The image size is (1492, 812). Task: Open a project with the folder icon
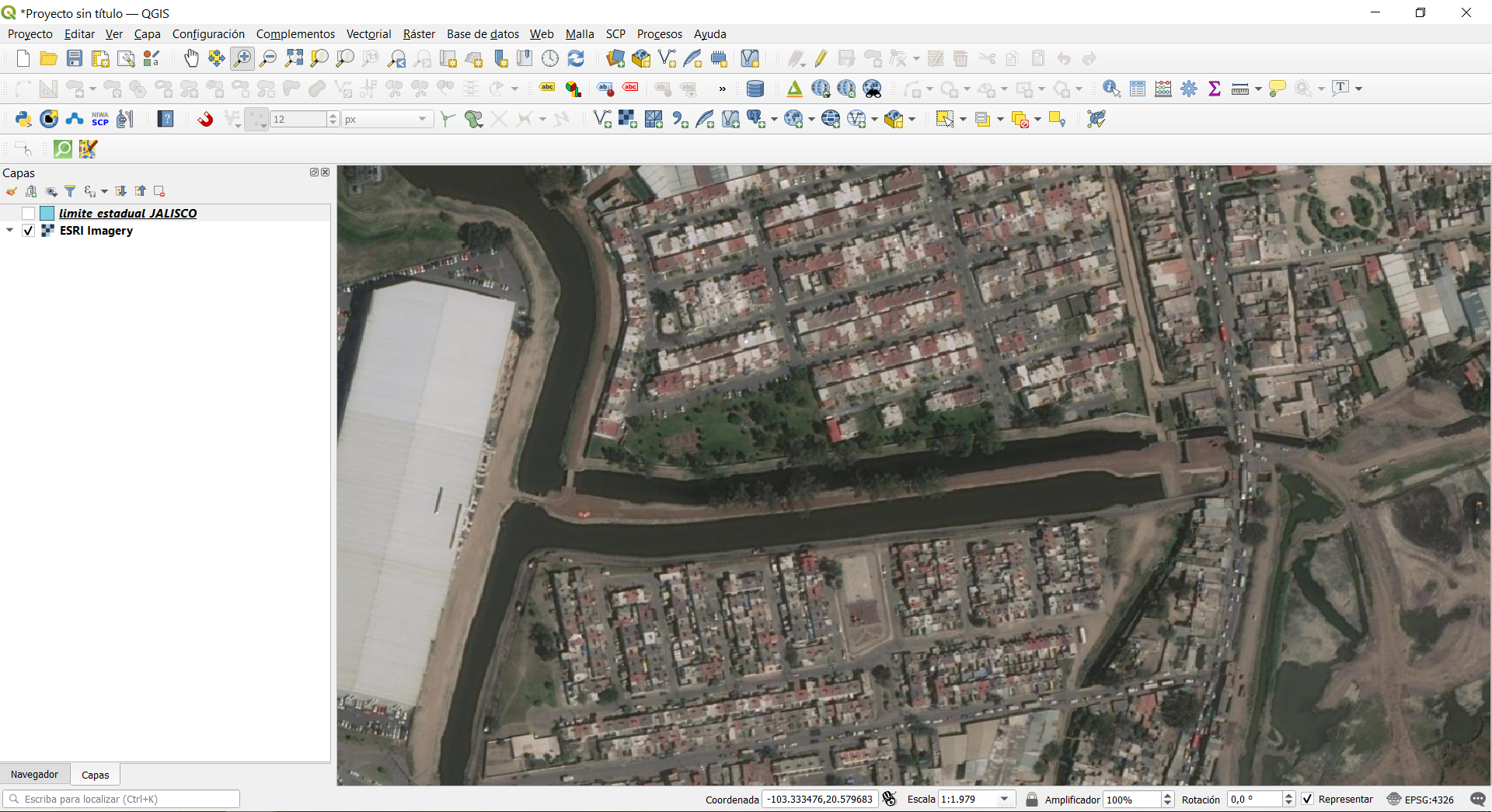tap(48, 58)
